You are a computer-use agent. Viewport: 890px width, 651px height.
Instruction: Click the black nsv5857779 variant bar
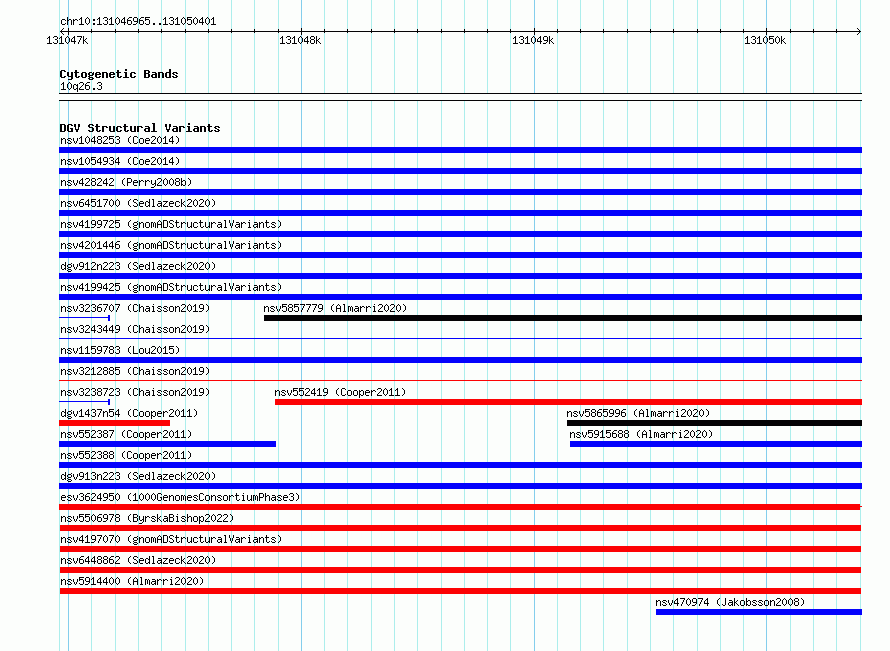point(562,318)
